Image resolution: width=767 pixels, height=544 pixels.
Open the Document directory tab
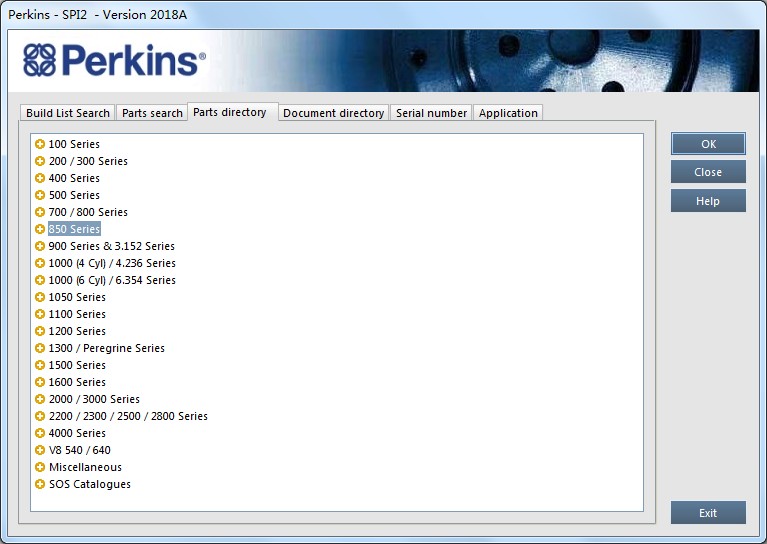pos(334,113)
